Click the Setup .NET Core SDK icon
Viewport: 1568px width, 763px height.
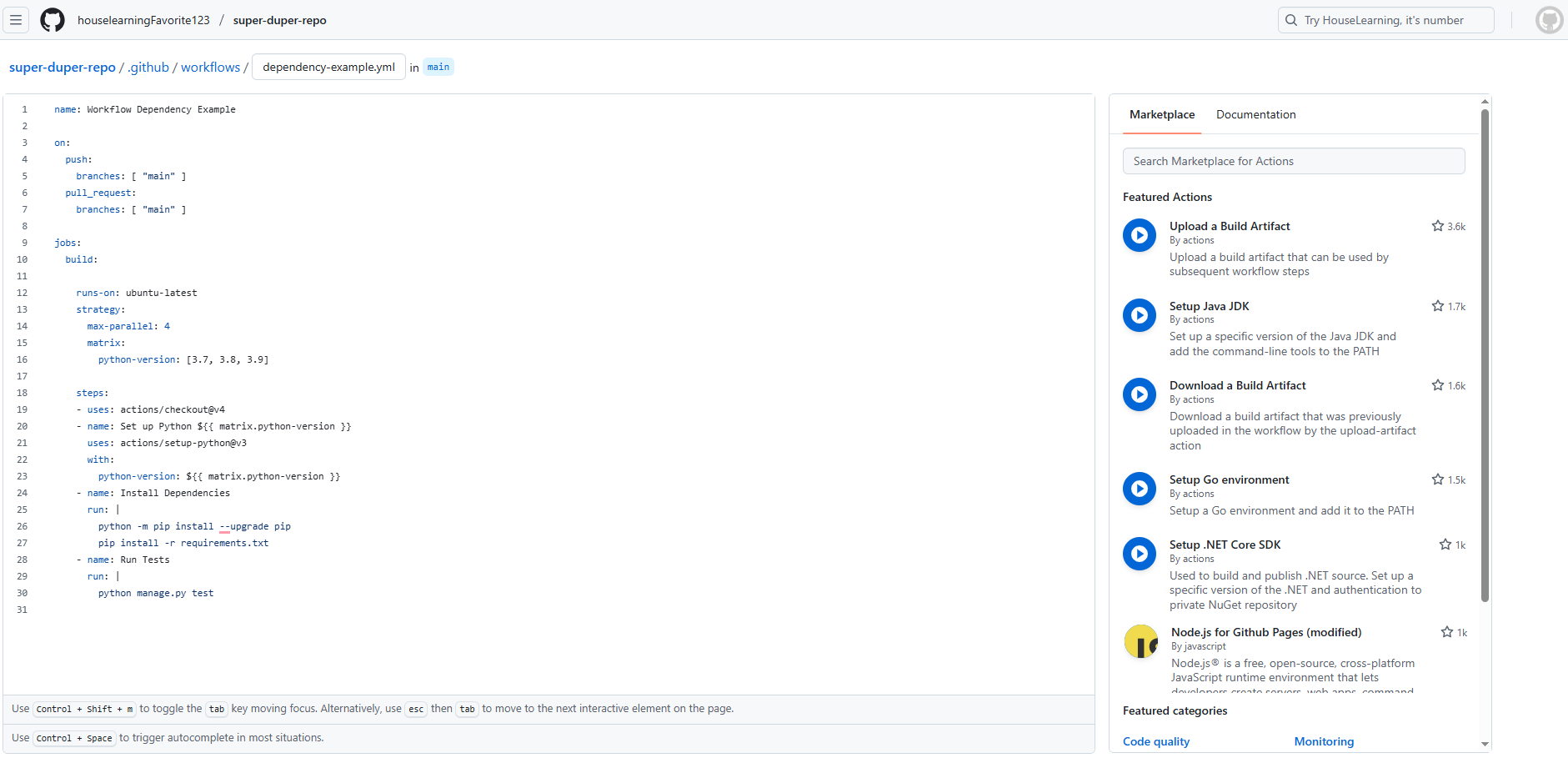pos(1139,554)
